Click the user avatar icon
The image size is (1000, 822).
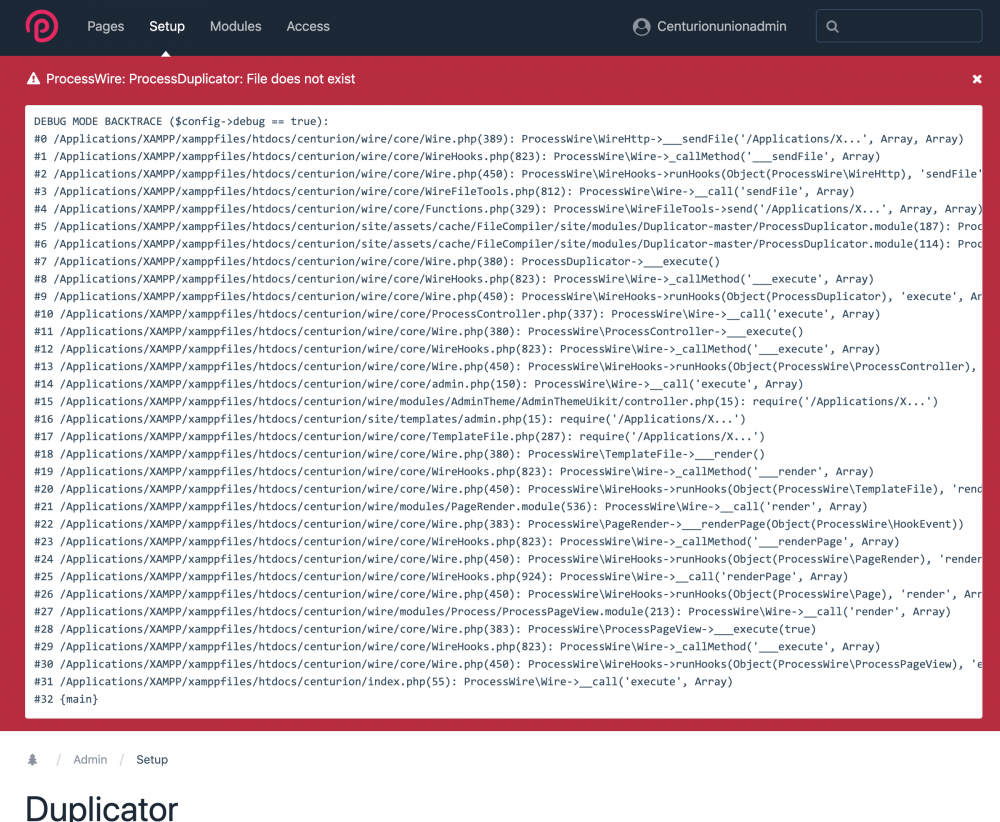click(642, 27)
